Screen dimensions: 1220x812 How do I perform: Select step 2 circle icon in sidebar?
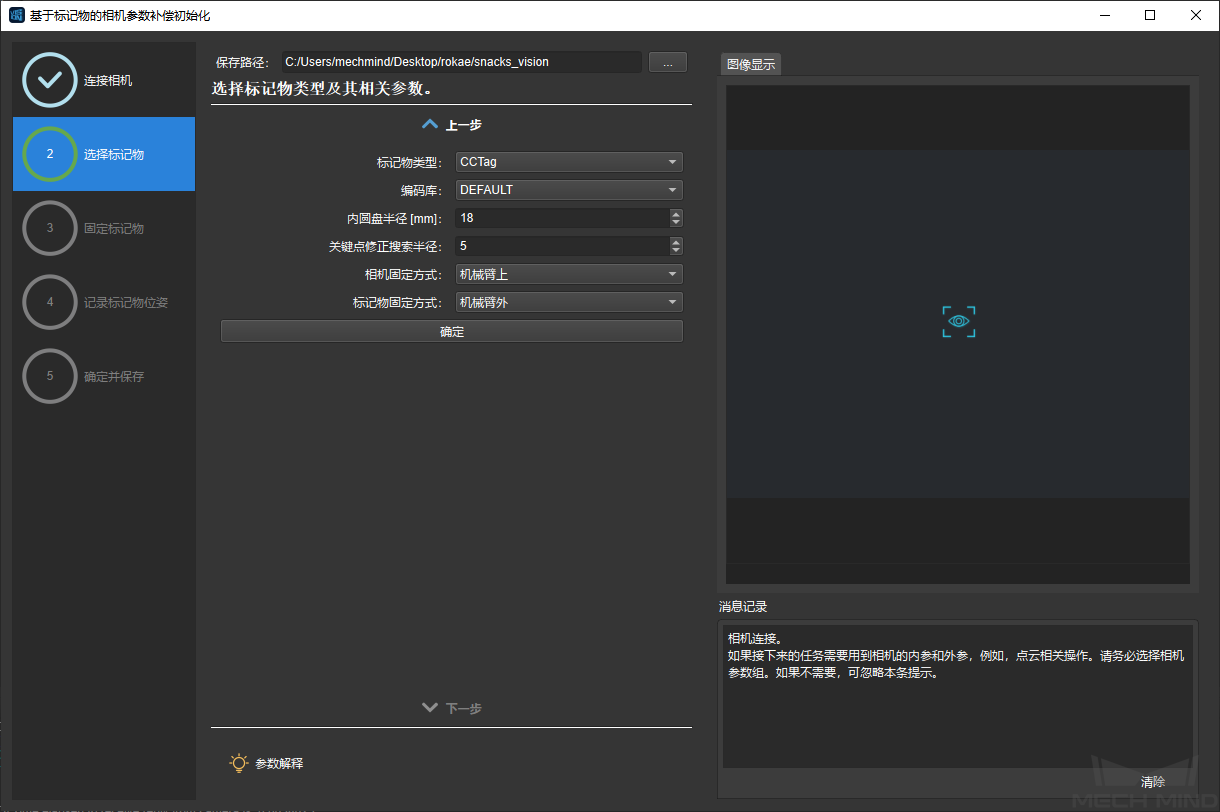[49, 154]
